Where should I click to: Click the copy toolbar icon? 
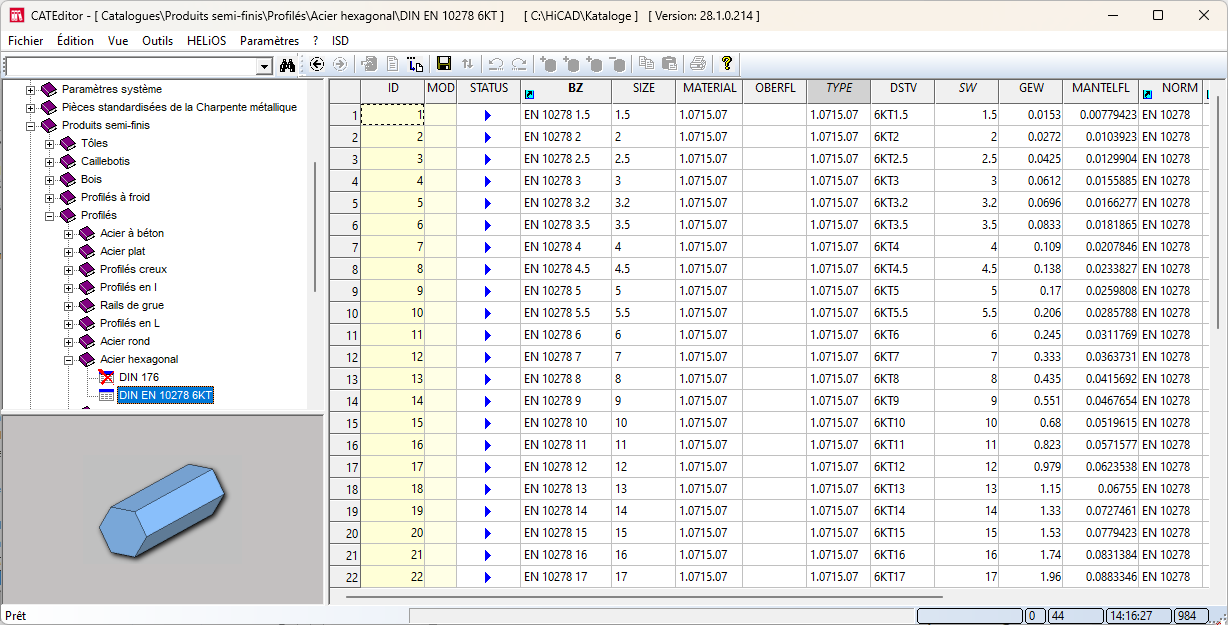pyautogui.click(x=647, y=64)
